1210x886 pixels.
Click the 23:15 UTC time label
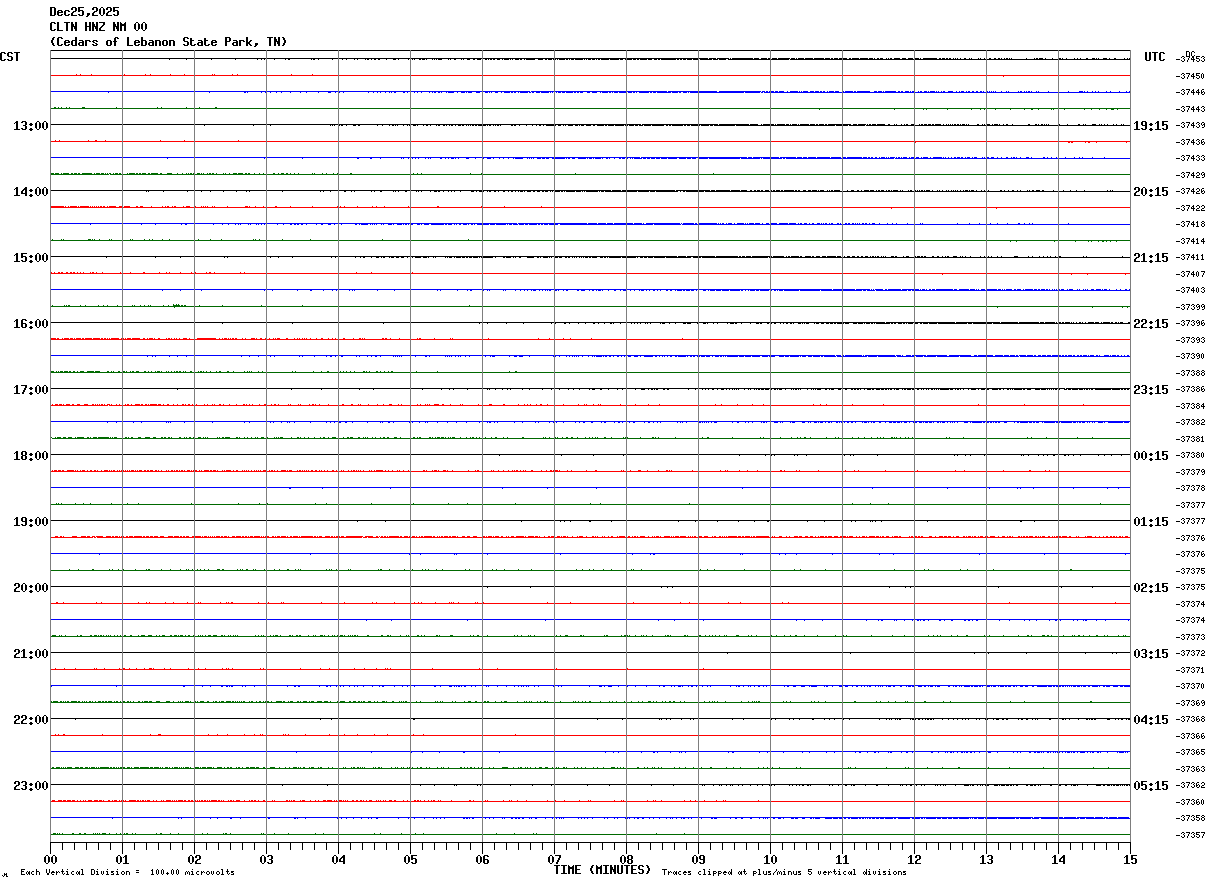(1150, 390)
